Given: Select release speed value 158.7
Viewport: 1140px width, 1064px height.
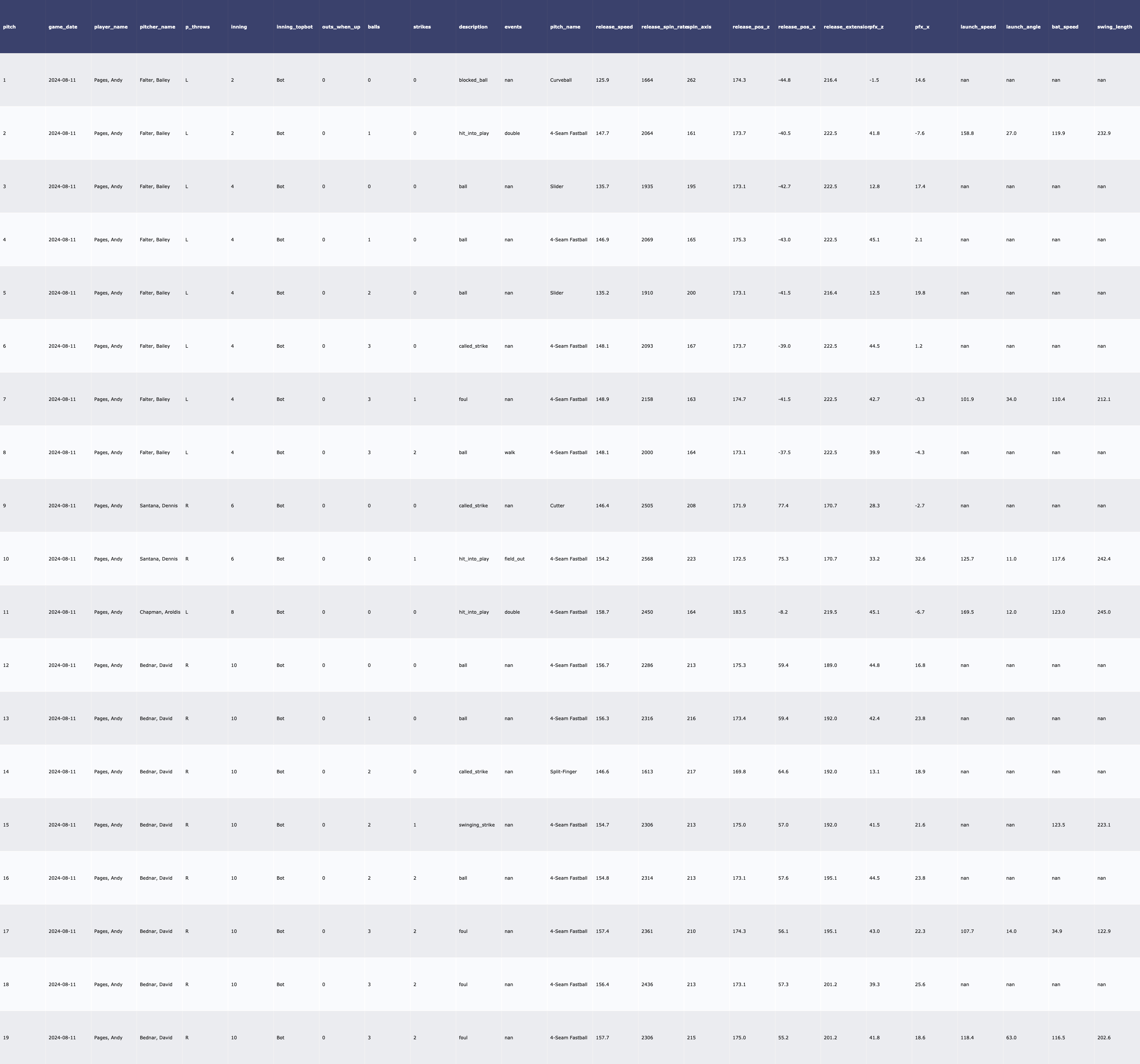Looking at the screenshot, I should [602, 612].
